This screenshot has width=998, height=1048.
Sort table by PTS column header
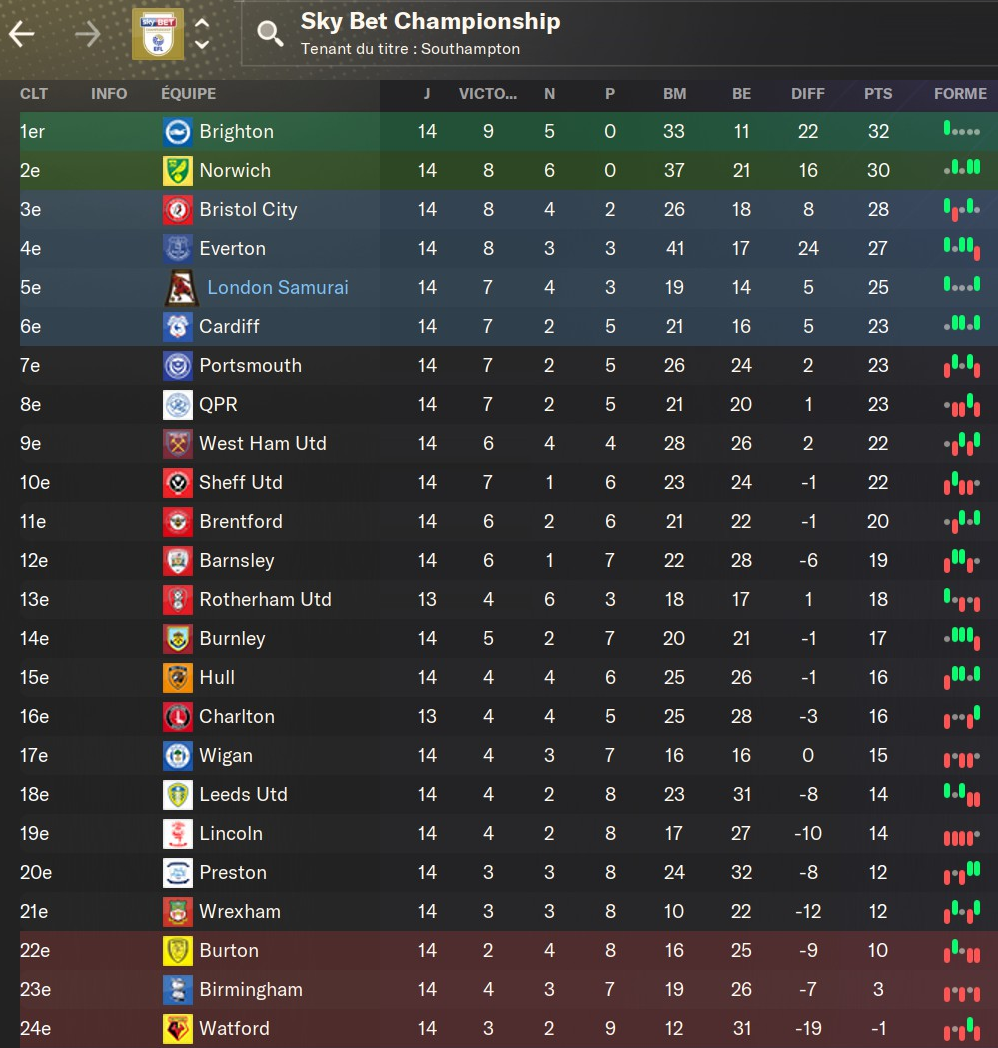878,94
